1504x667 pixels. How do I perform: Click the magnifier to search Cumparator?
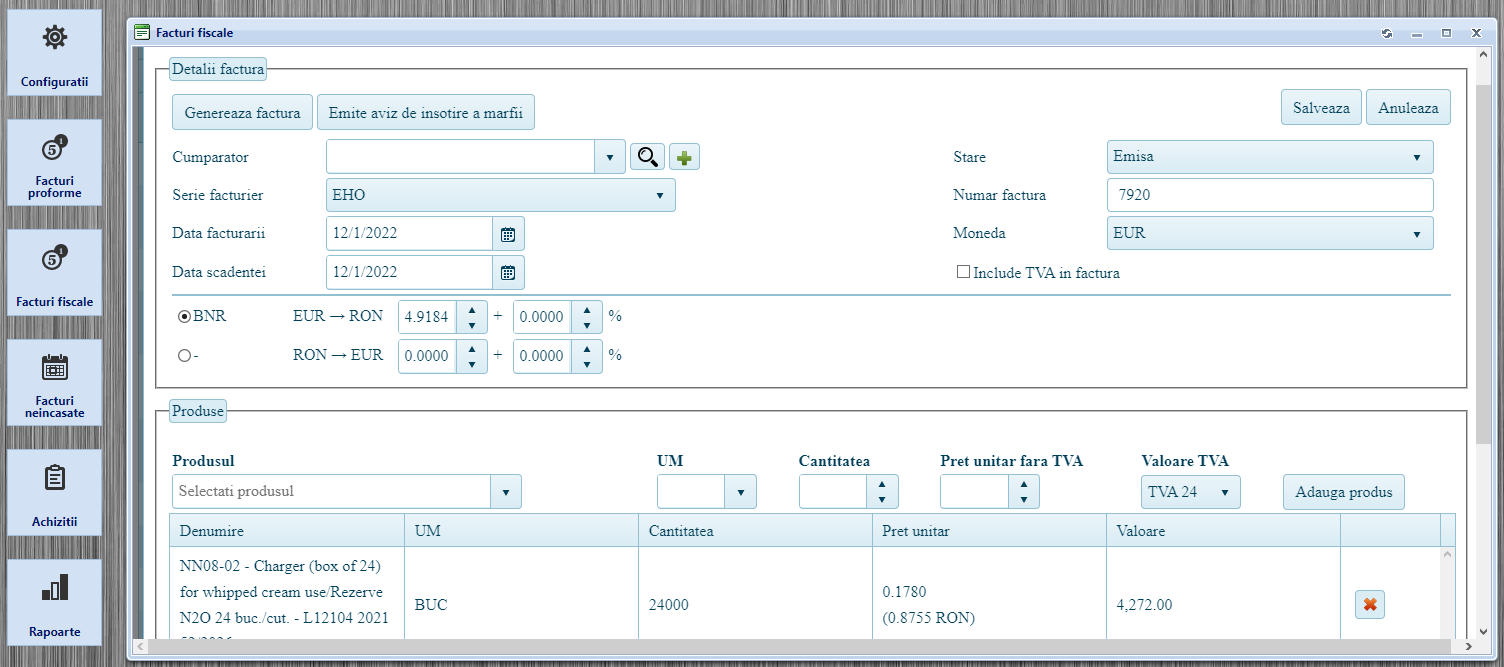tap(647, 157)
